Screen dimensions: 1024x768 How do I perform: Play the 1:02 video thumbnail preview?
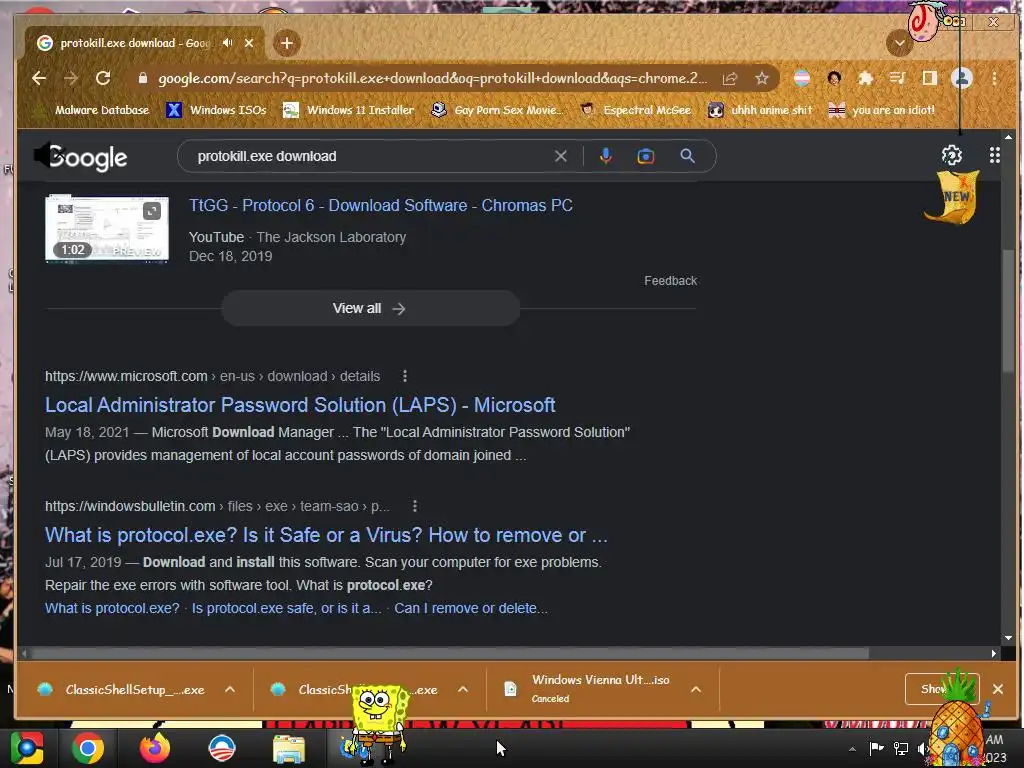(106, 229)
